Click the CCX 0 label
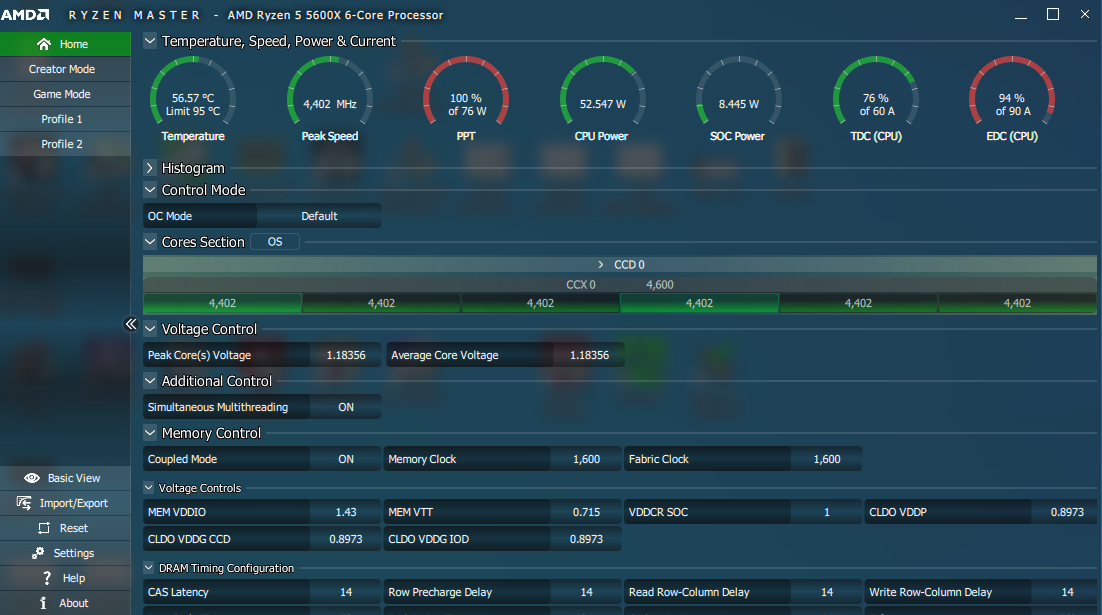Viewport: 1102px width, 615px height. (x=581, y=285)
